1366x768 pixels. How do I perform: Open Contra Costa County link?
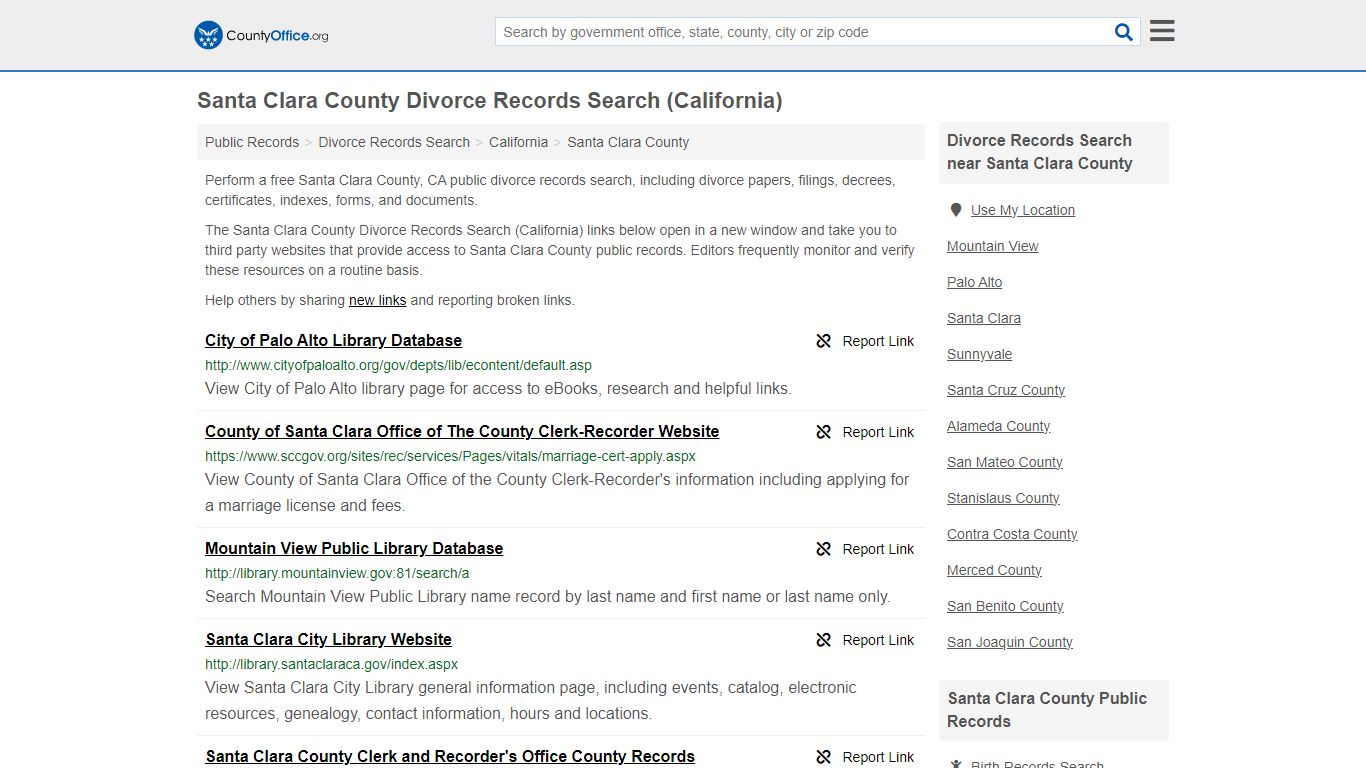click(1012, 534)
